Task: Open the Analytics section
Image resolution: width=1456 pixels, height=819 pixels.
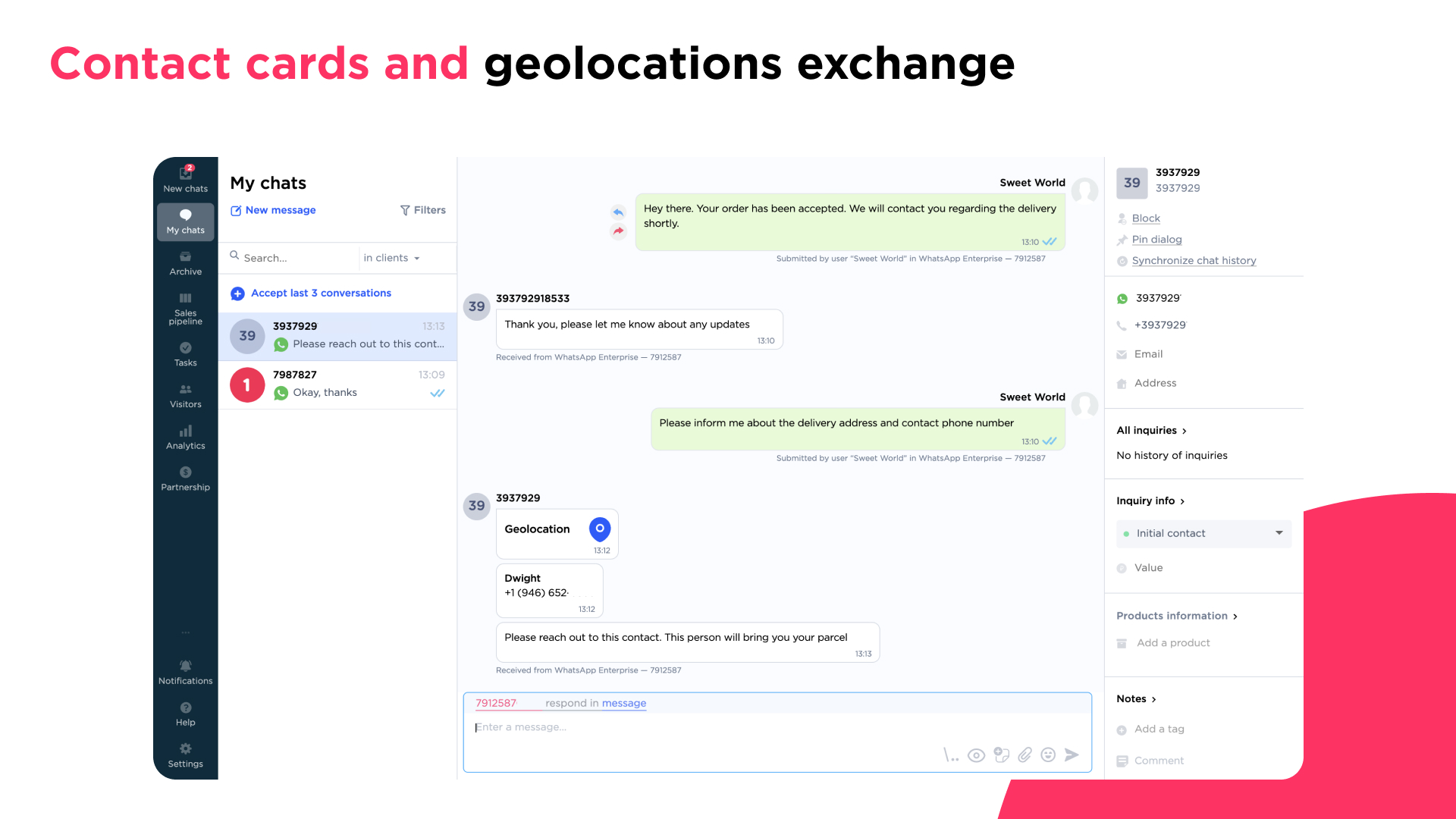Action: [x=186, y=437]
